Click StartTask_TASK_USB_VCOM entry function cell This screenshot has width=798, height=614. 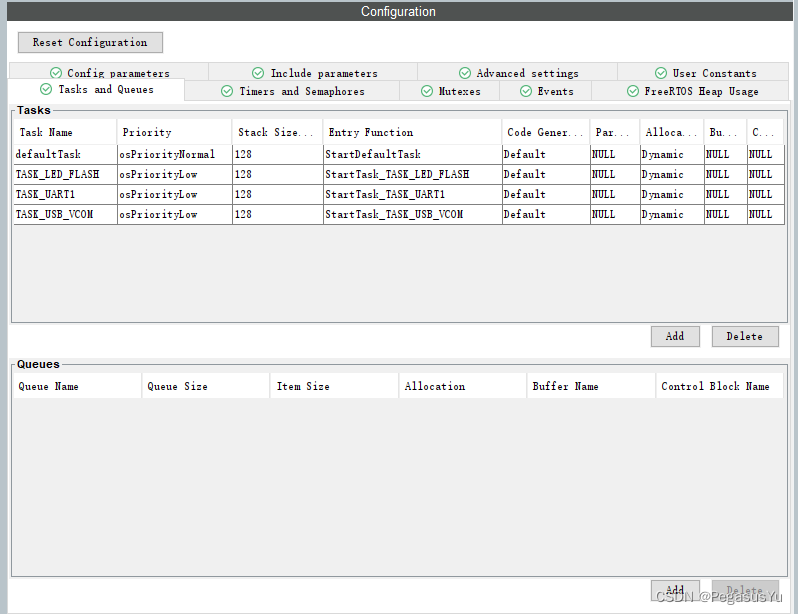tap(394, 214)
